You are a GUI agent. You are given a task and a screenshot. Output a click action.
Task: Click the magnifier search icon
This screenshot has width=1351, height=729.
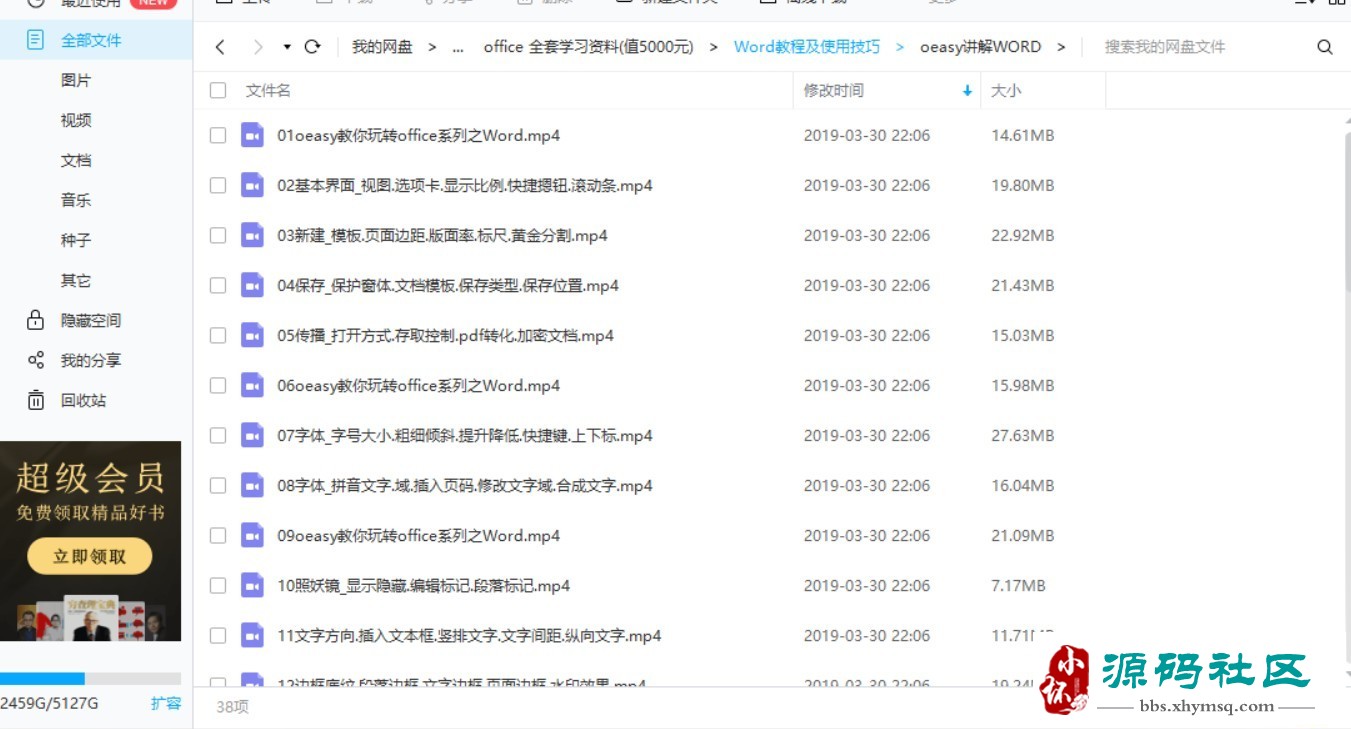point(1325,47)
